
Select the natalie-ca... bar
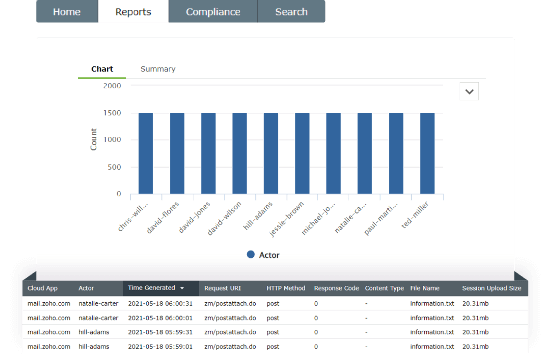(365, 153)
